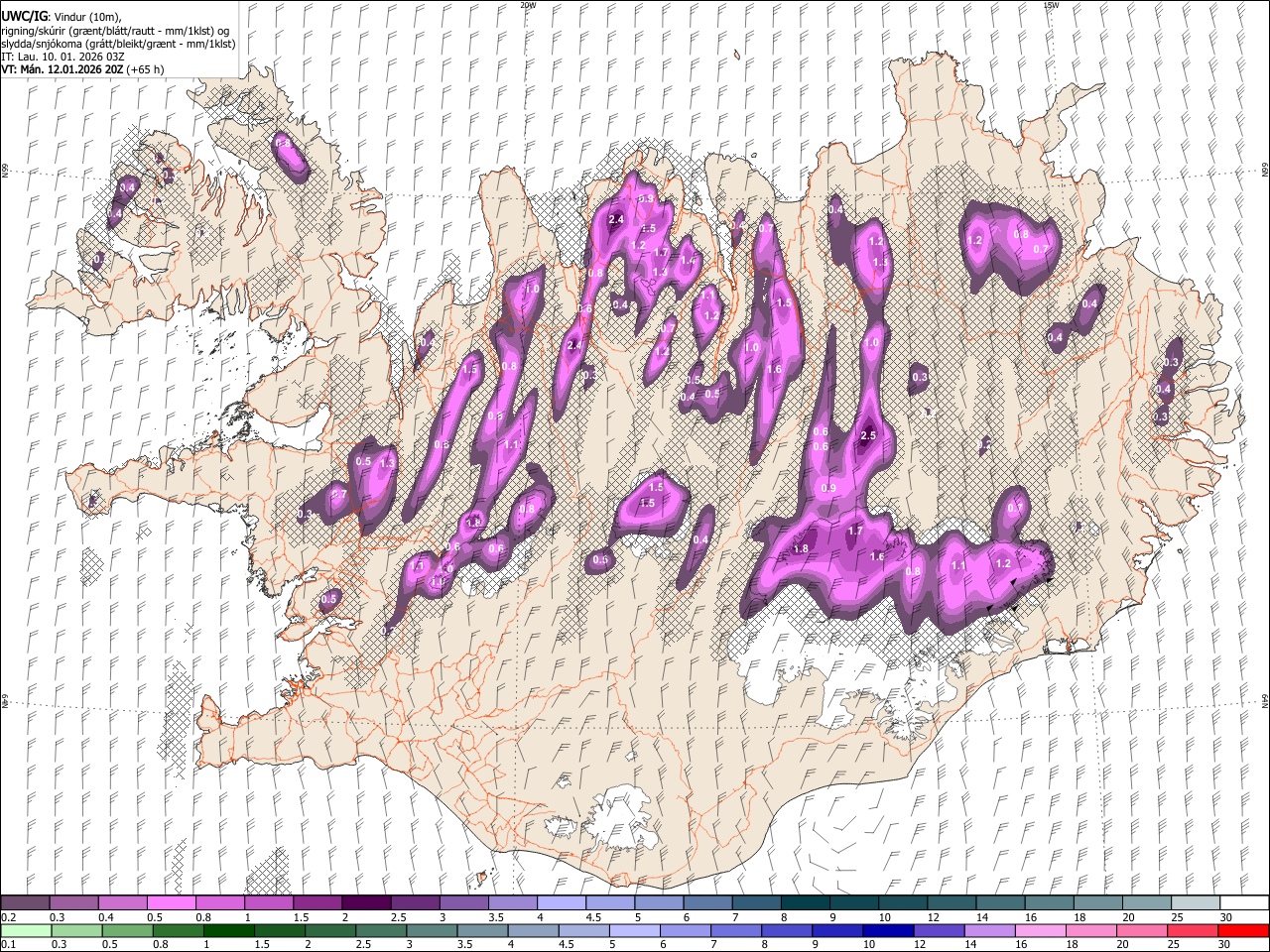Screen dimensions: 1270x952
Task: Select the bright pink 0.5–0.8 snow scale swatch
Action: click(x=172, y=902)
